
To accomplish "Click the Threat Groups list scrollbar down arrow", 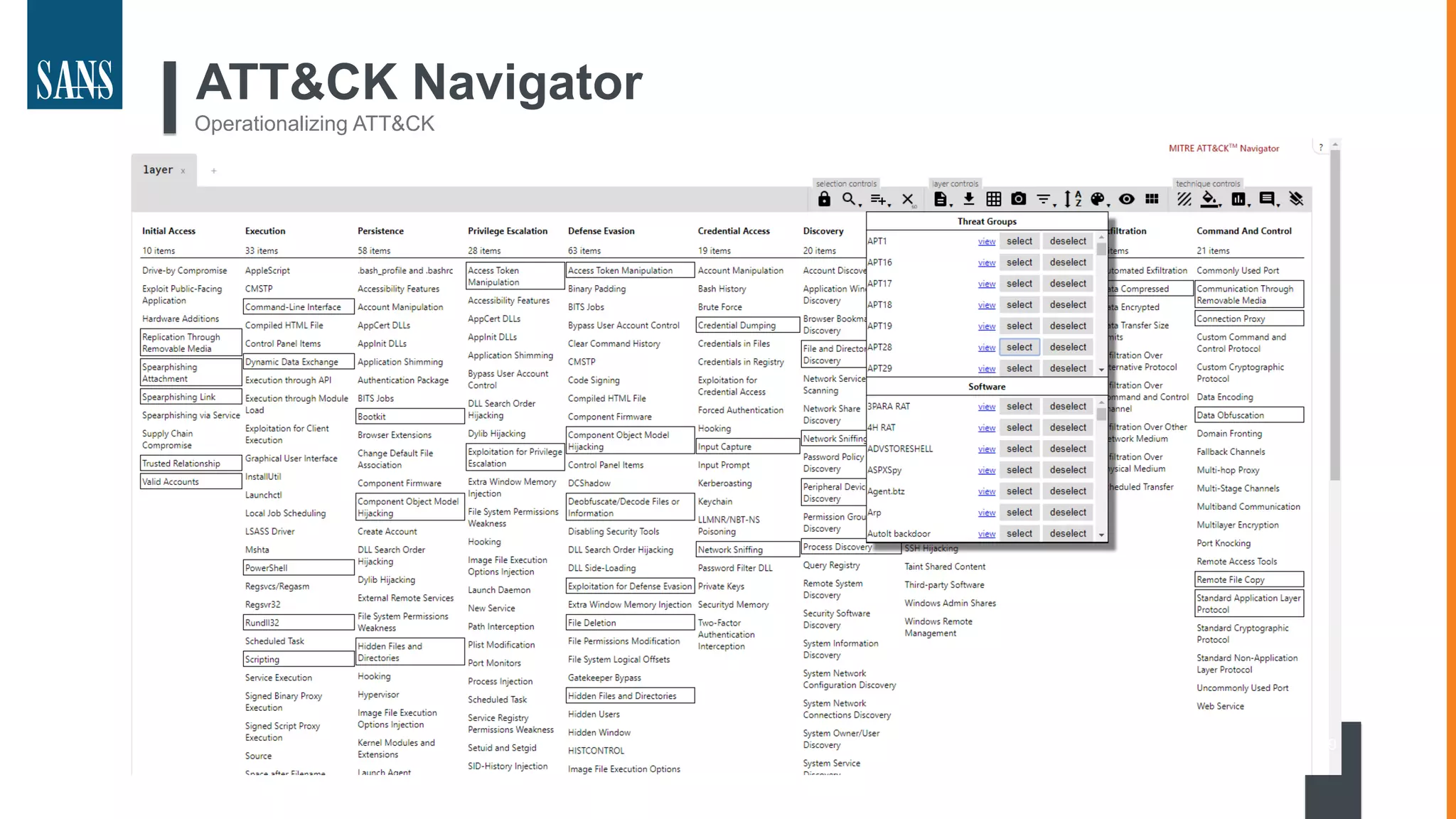I will (x=1101, y=370).
